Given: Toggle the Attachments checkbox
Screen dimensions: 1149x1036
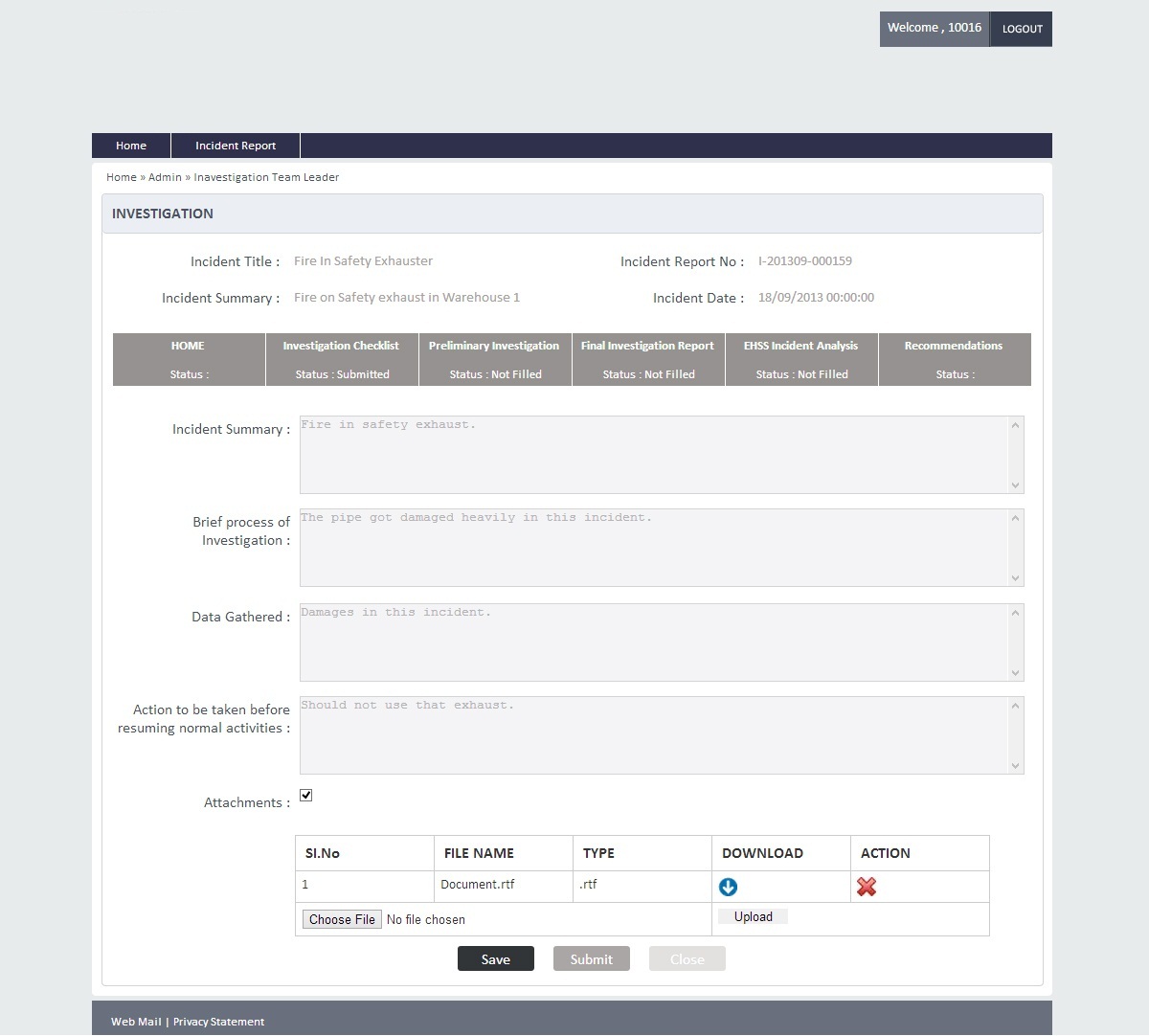Looking at the screenshot, I should (306, 796).
